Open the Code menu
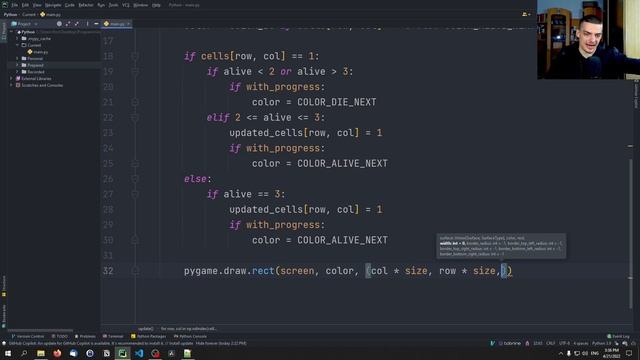Viewport: 640px width, 360px height. click(x=70, y=5)
